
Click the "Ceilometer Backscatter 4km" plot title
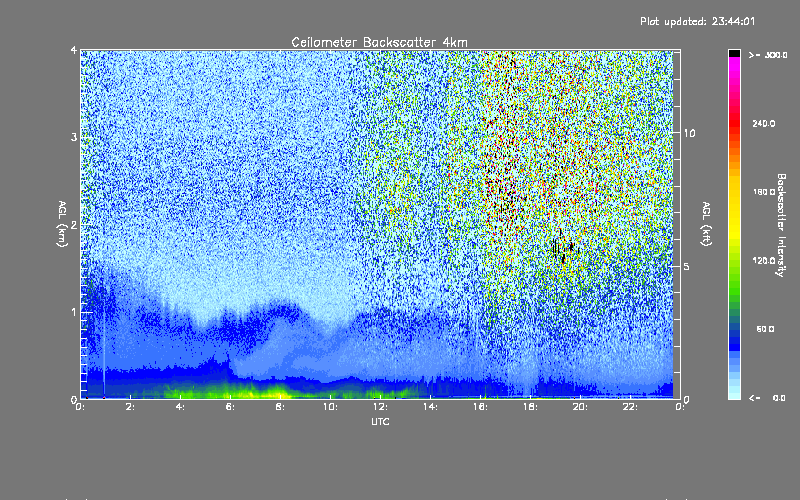point(379,42)
